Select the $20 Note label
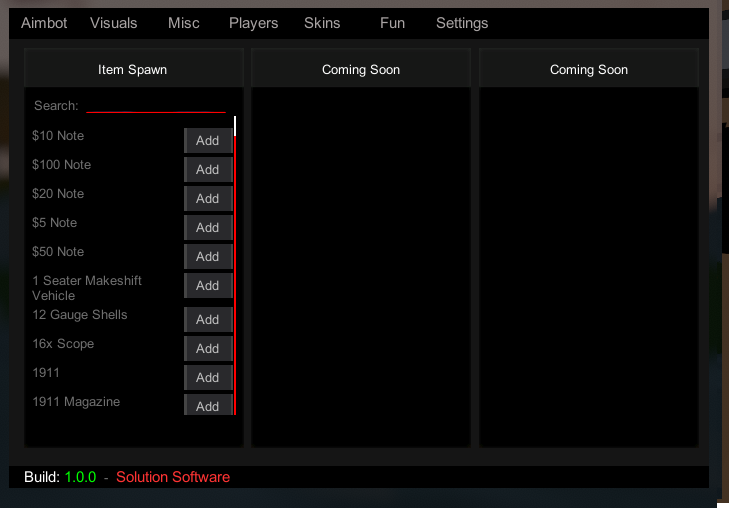 (x=58, y=194)
